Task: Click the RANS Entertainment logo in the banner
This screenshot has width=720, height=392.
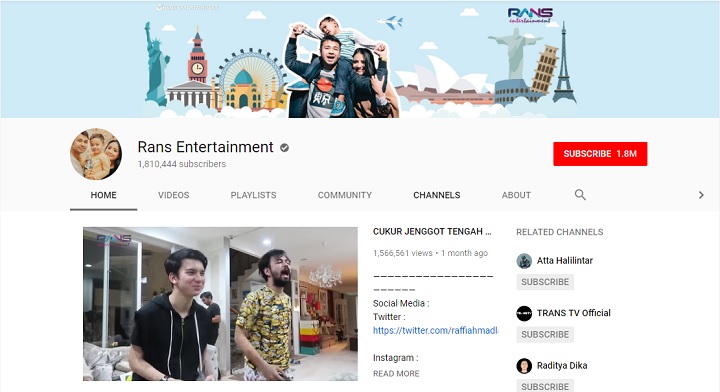Action: [530, 15]
